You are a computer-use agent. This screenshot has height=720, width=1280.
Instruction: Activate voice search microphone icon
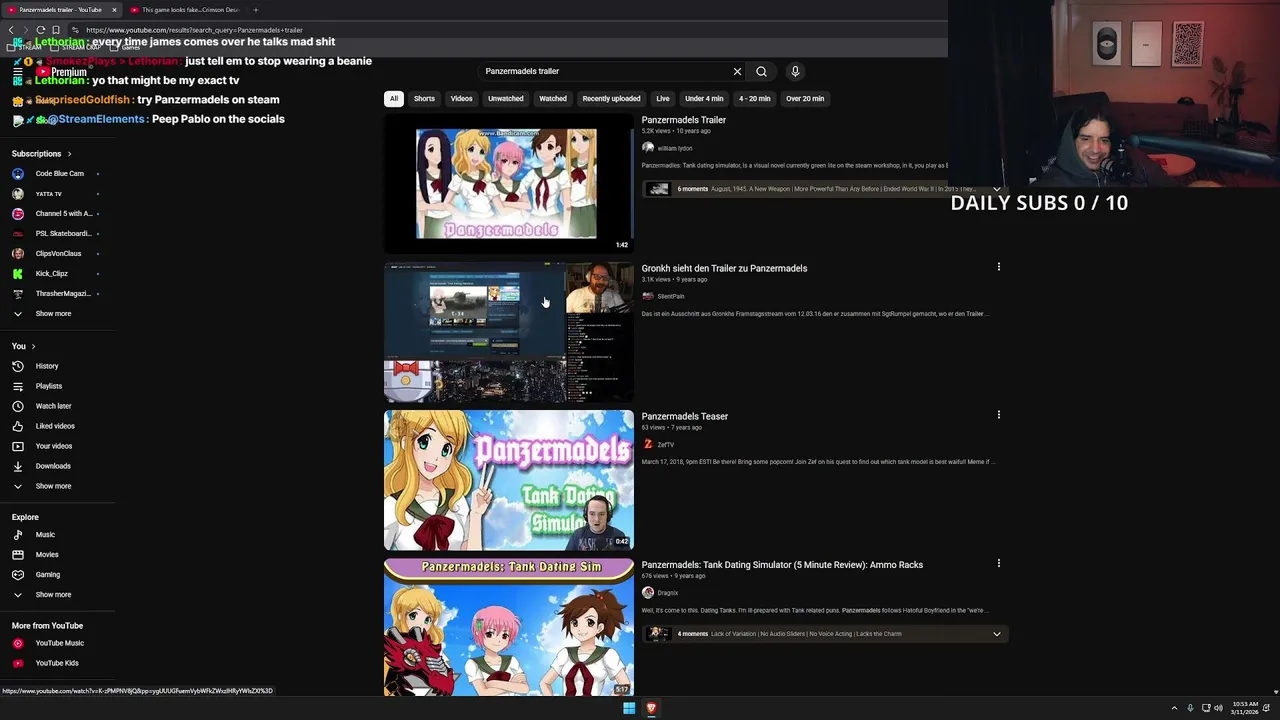coord(795,72)
